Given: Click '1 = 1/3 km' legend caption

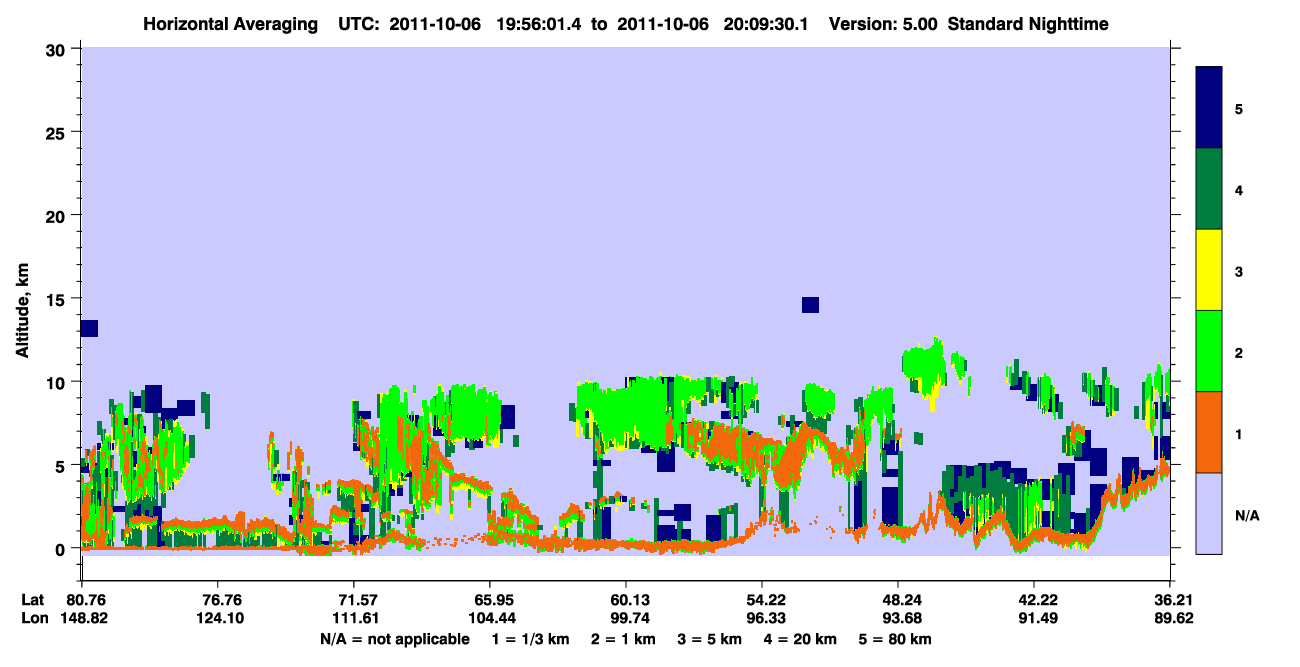Looking at the screenshot, I should pos(533,639).
